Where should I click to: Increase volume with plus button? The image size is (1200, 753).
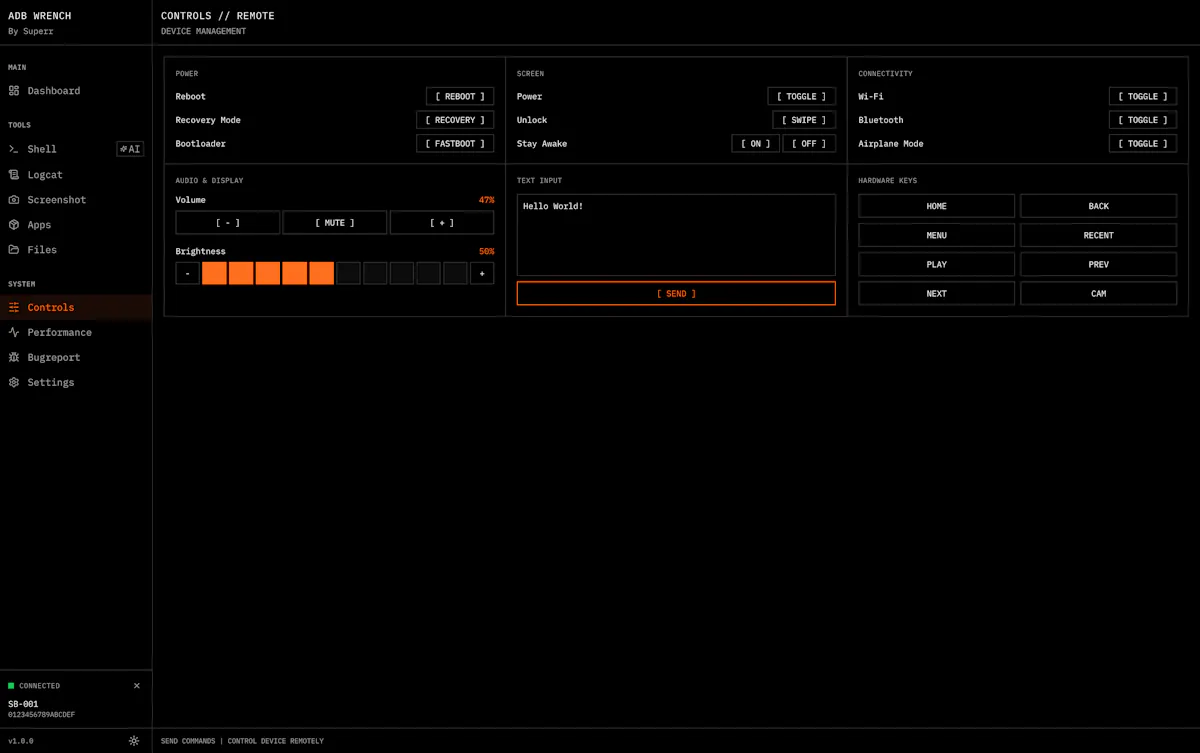pyautogui.click(x=442, y=223)
